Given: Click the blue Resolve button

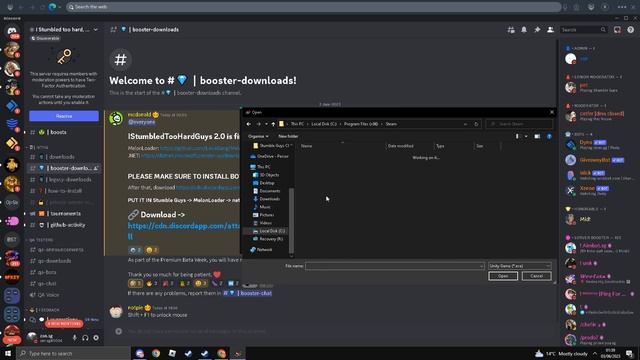Looking at the screenshot, I should pyautogui.click(x=64, y=116).
